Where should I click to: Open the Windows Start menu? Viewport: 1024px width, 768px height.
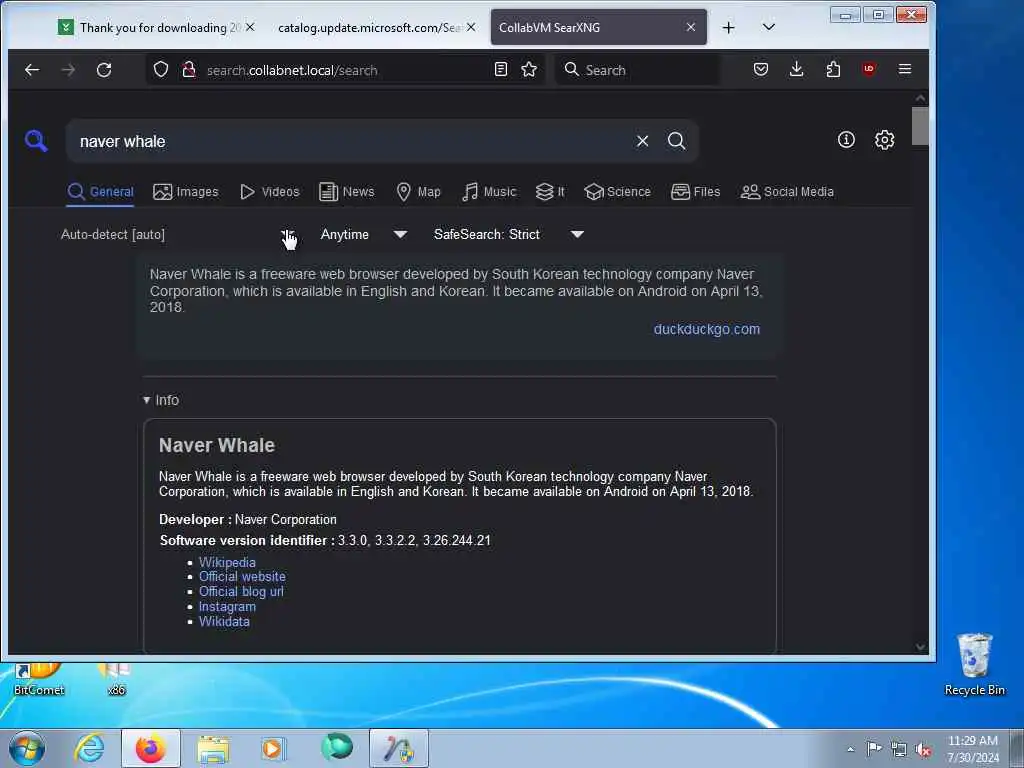27,748
